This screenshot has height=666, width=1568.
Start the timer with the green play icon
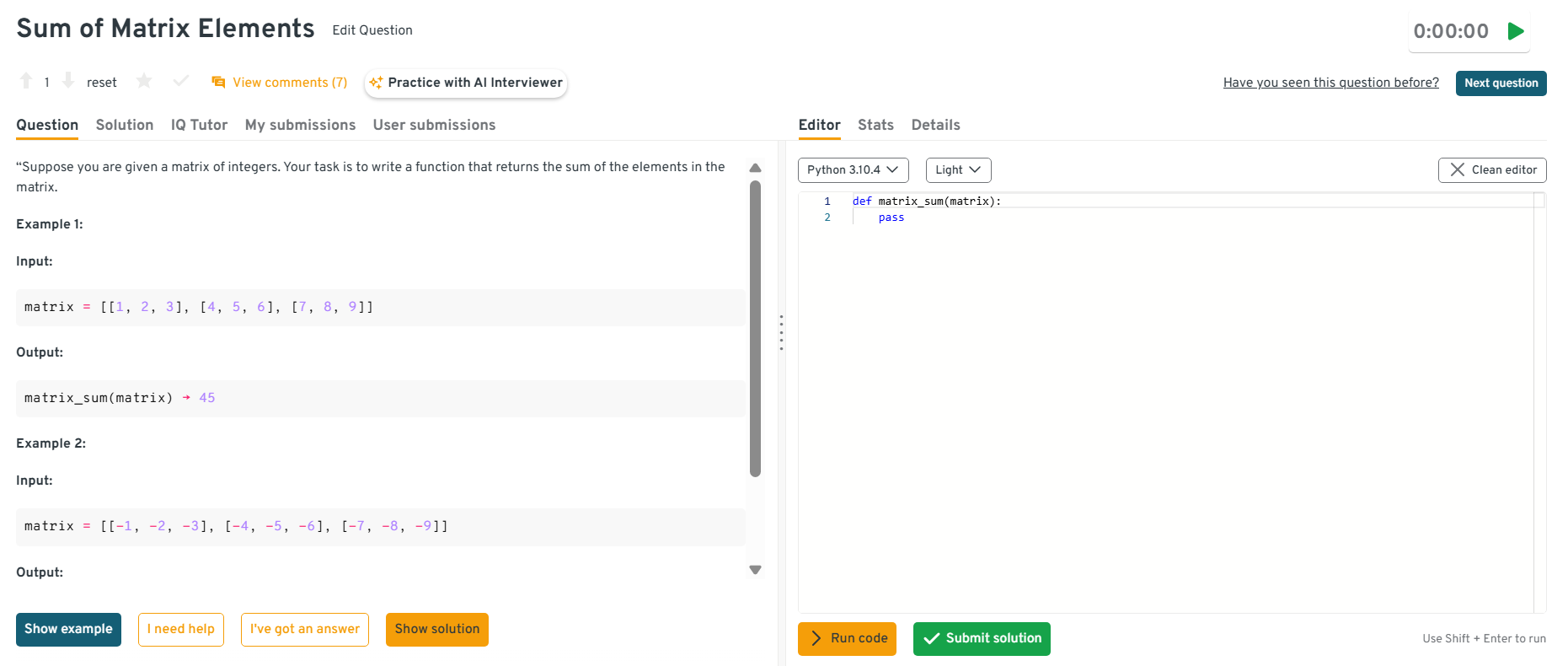point(1515,31)
